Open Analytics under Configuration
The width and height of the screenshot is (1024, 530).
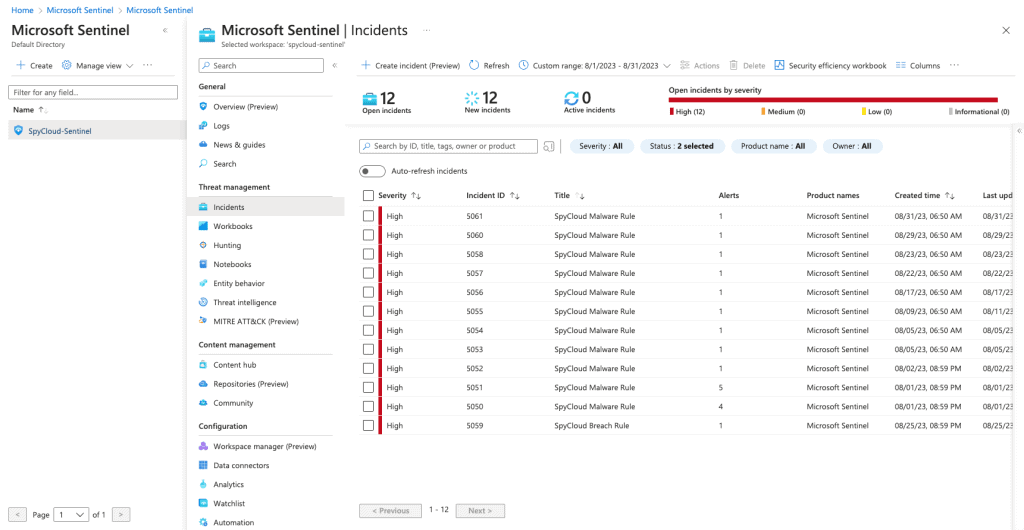(x=228, y=484)
